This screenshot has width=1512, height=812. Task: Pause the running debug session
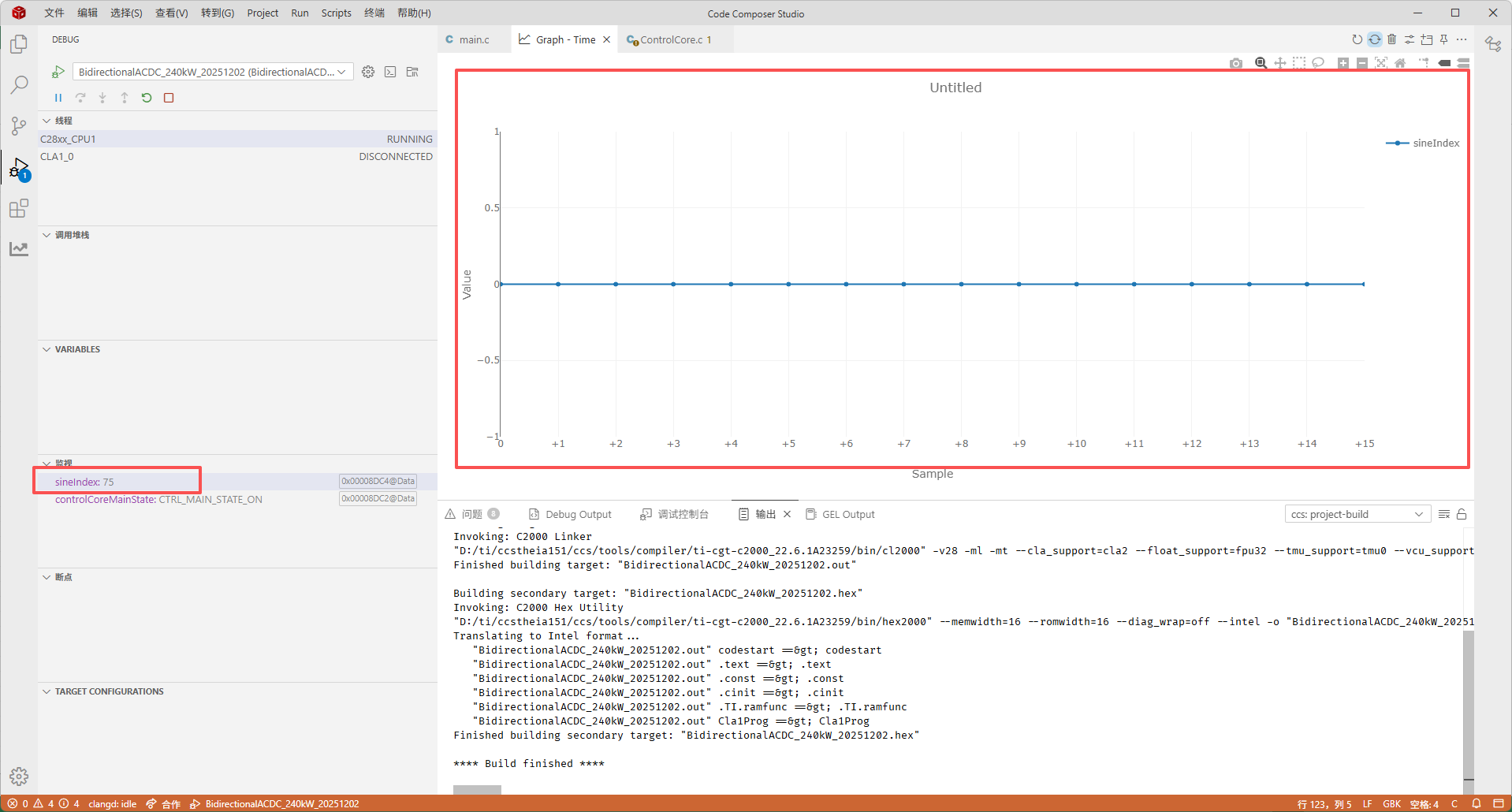coord(58,98)
